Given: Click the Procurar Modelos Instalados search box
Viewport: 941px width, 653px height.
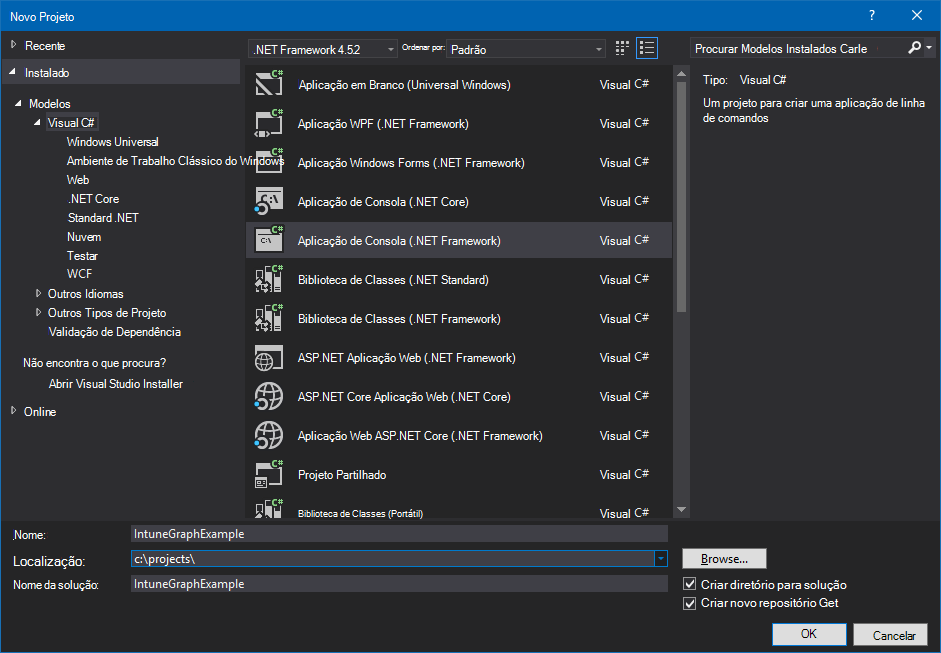Looking at the screenshot, I should coord(798,48).
